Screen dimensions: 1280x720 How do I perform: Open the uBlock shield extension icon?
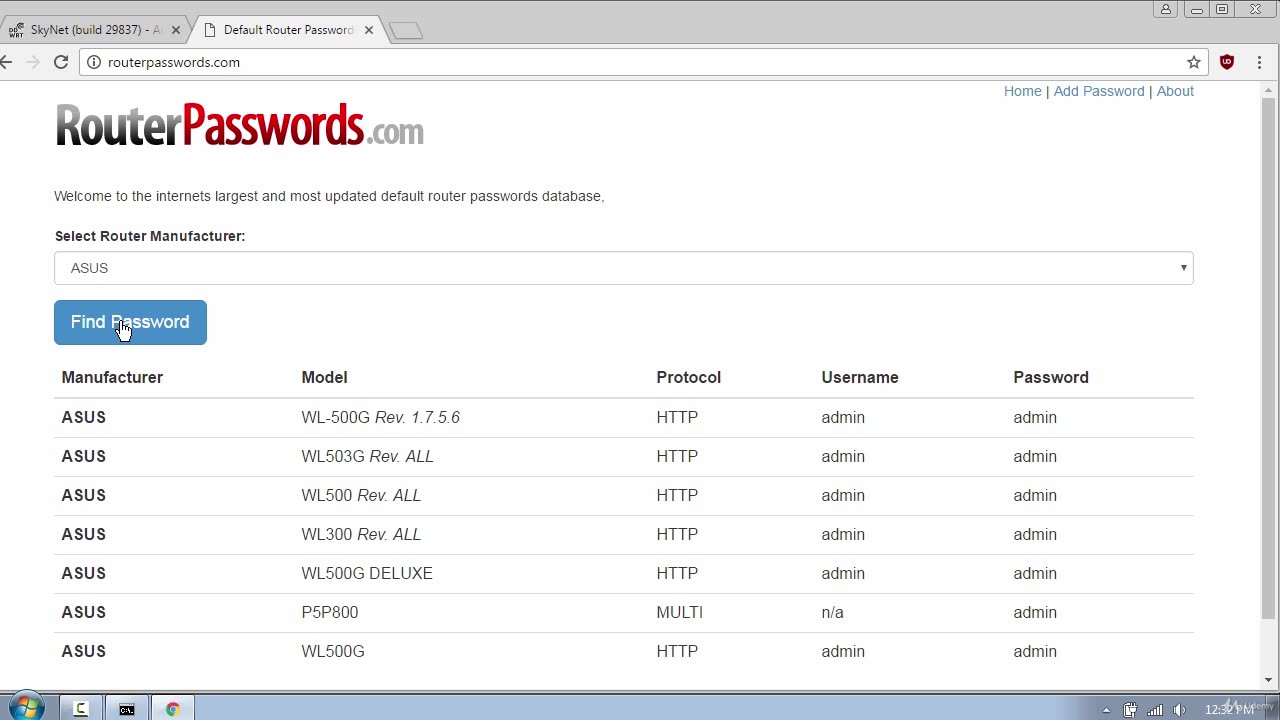[1227, 62]
